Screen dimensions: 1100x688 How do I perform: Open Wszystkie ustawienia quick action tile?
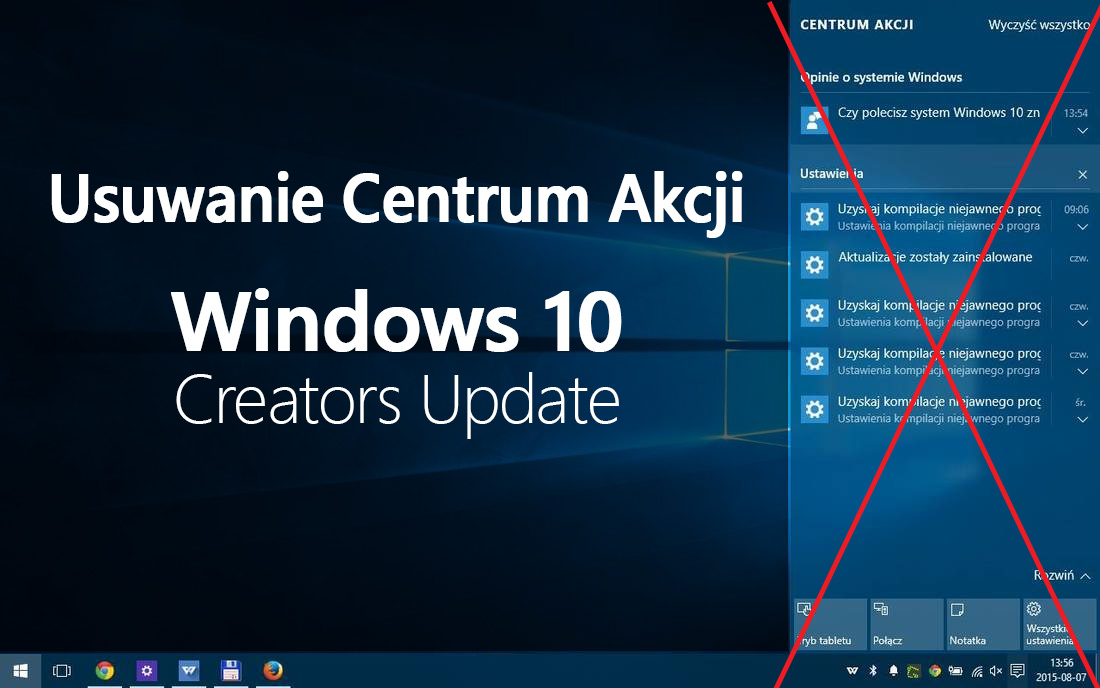(1059, 623)
